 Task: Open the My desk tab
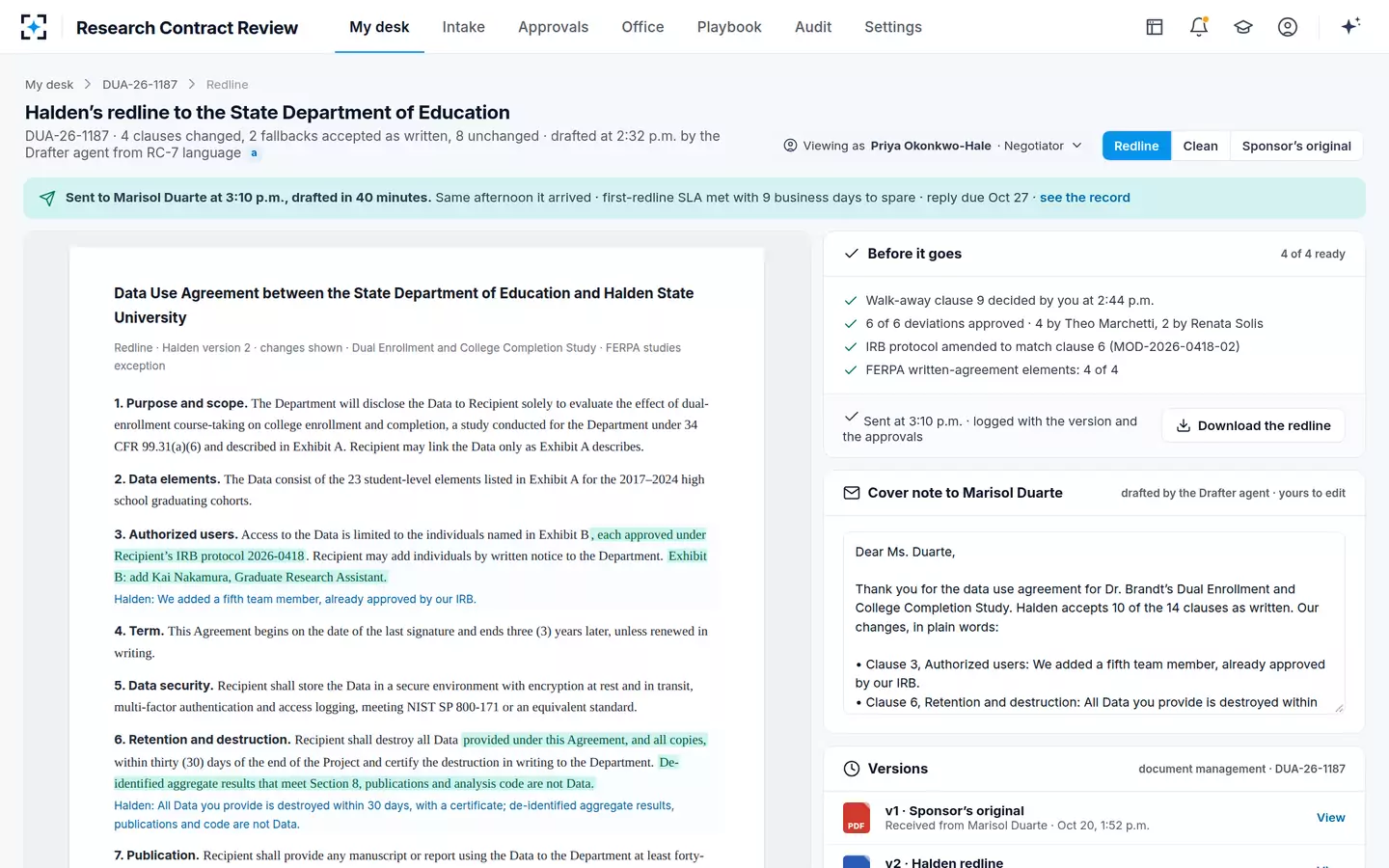[379, 27]
